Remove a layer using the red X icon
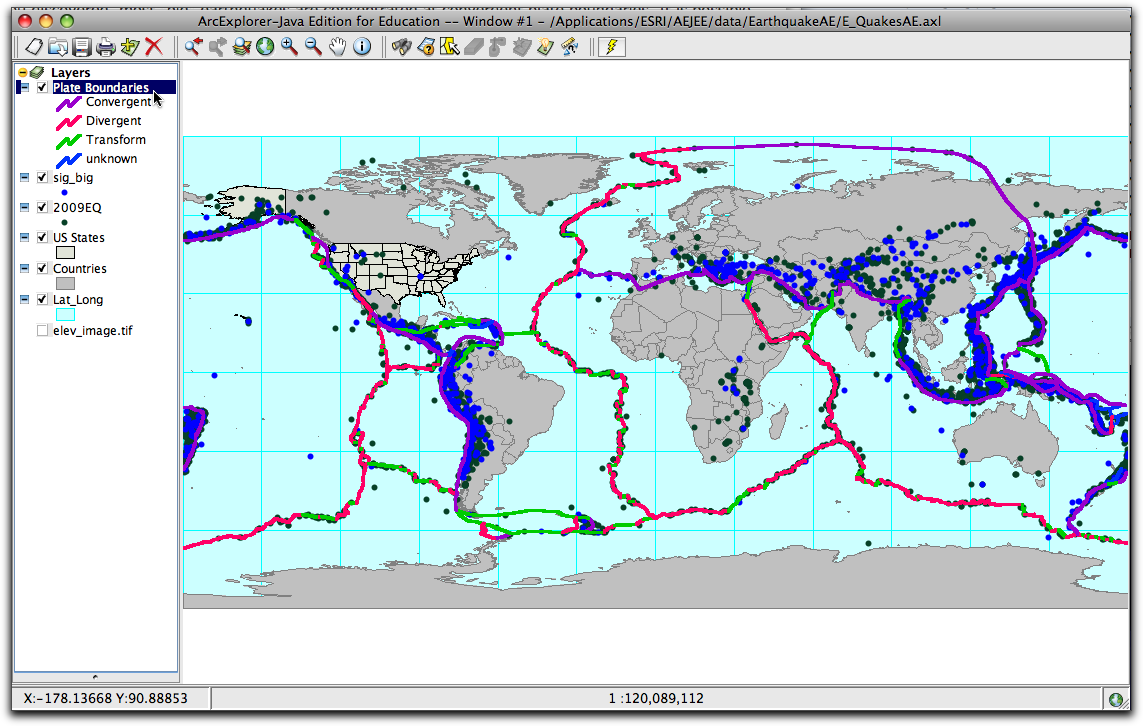 pos(152,47)
